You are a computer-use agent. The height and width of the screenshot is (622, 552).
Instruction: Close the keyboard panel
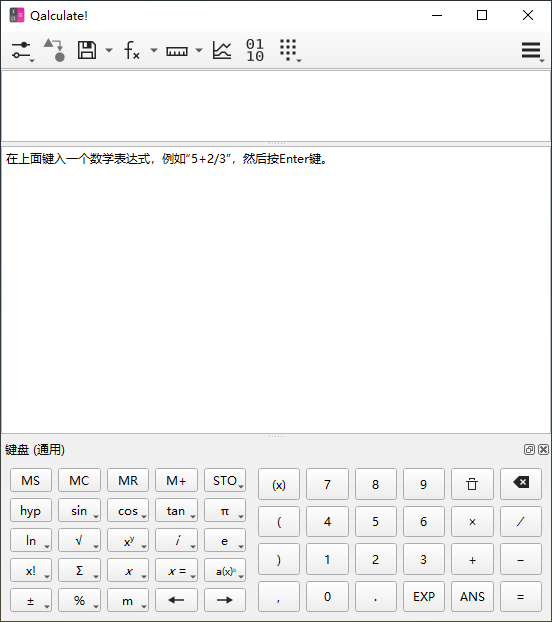[543, 449]
